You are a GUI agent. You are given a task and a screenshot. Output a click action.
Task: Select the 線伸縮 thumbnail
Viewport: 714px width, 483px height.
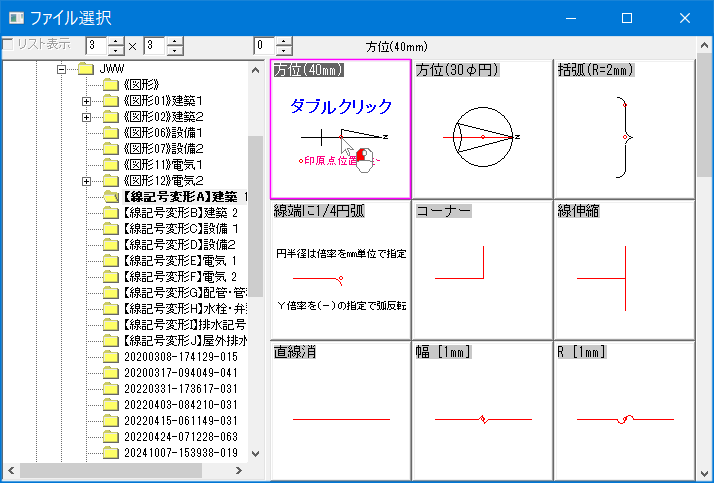coord(624,270)
